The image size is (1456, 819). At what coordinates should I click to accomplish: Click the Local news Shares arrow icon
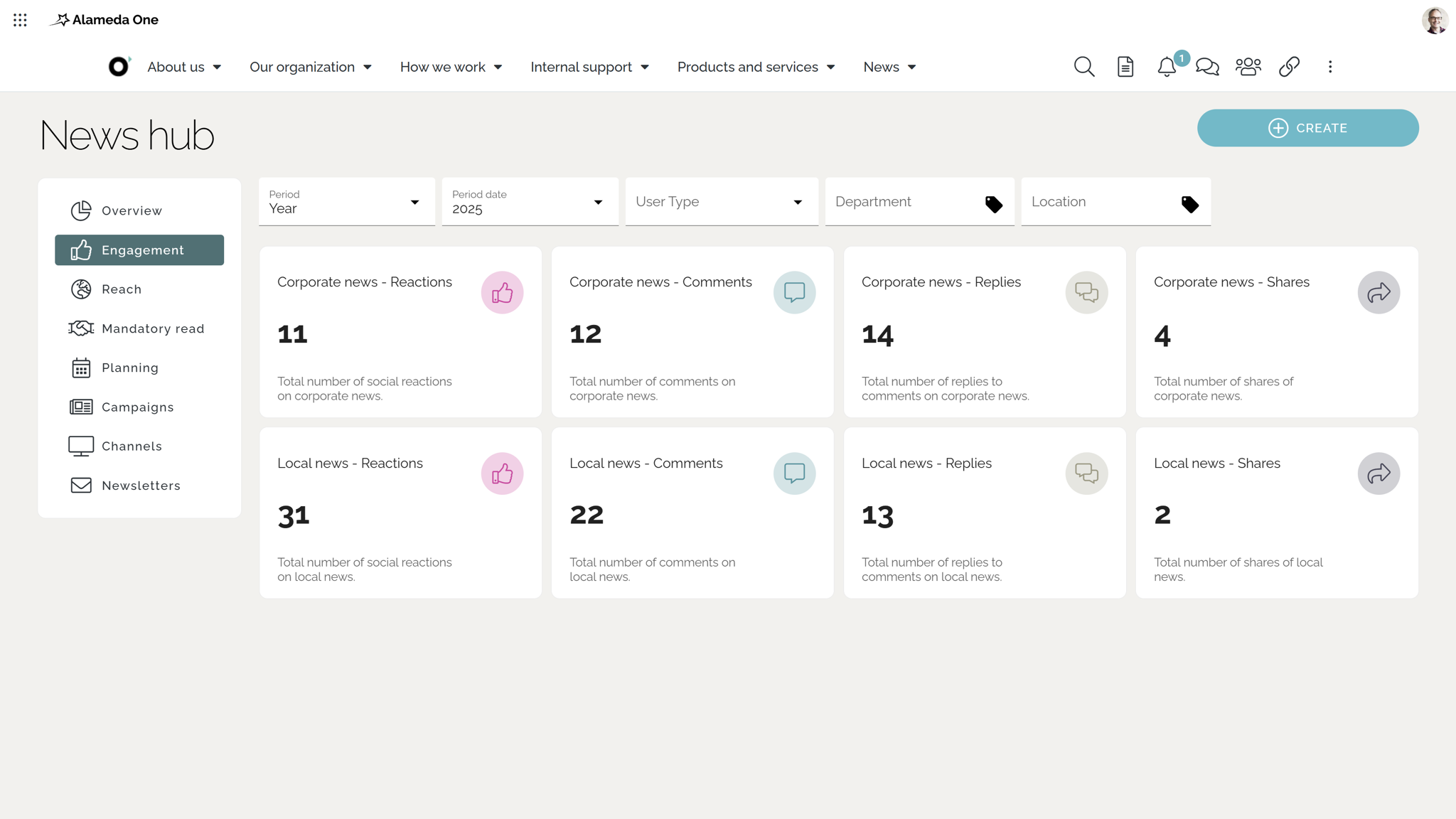[1379, 473]
